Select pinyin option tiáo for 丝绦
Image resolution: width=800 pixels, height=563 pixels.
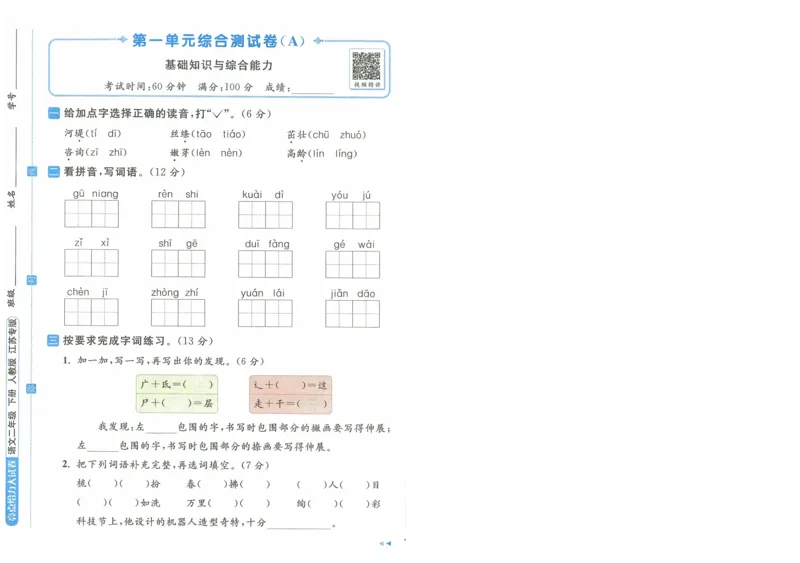coord(233,134)
